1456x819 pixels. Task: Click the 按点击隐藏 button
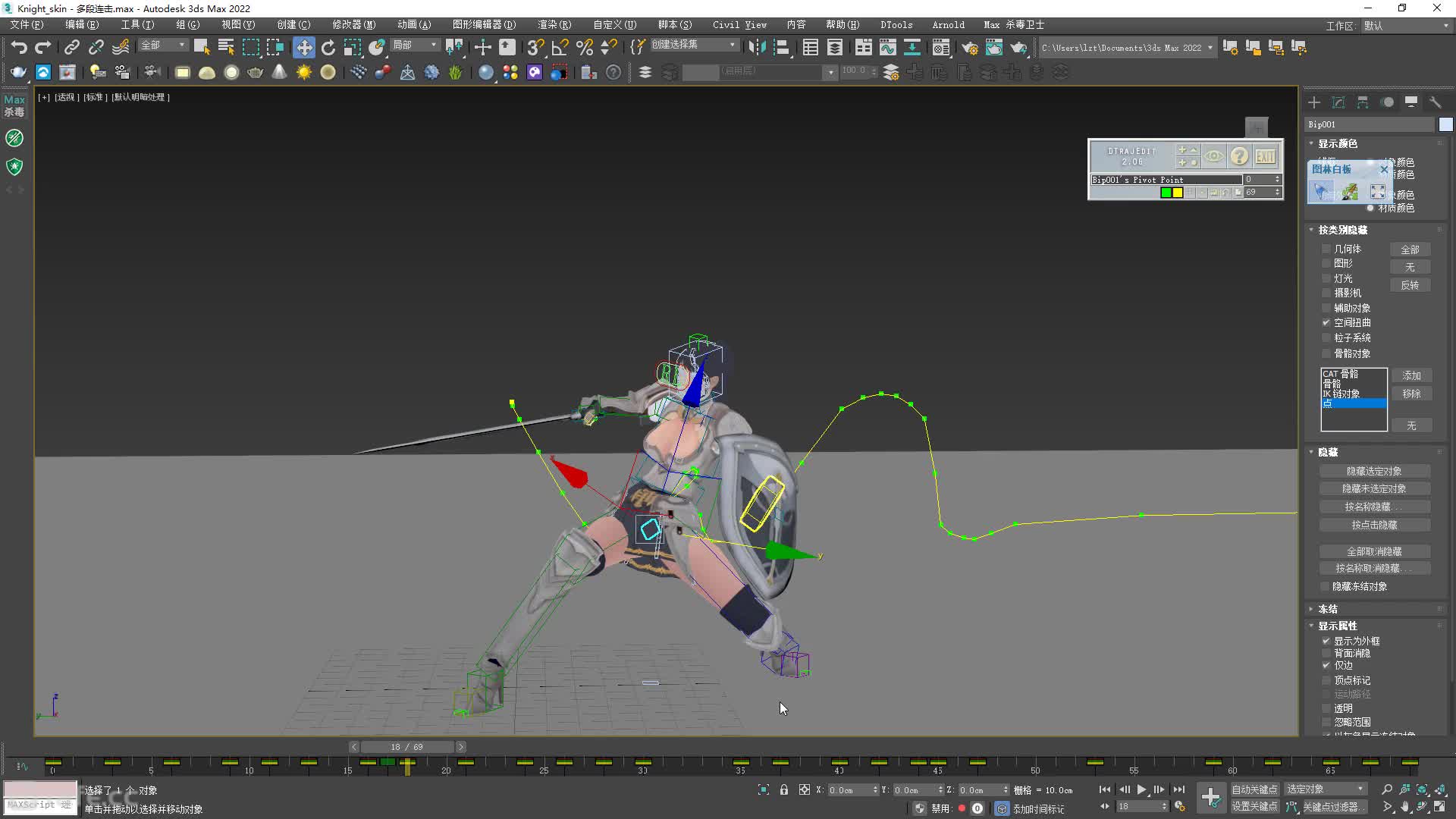[1374, 525]
